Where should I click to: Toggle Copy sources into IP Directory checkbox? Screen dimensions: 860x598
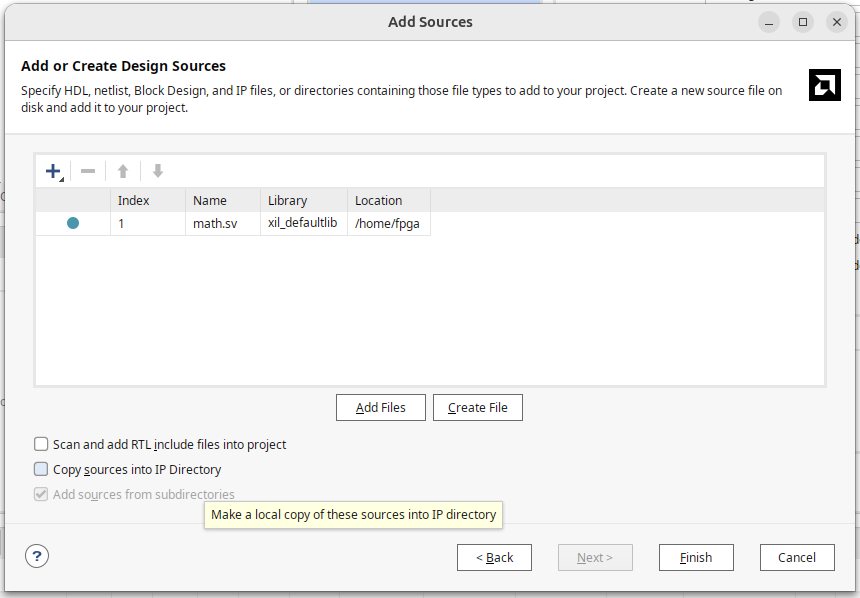point(41,469)
